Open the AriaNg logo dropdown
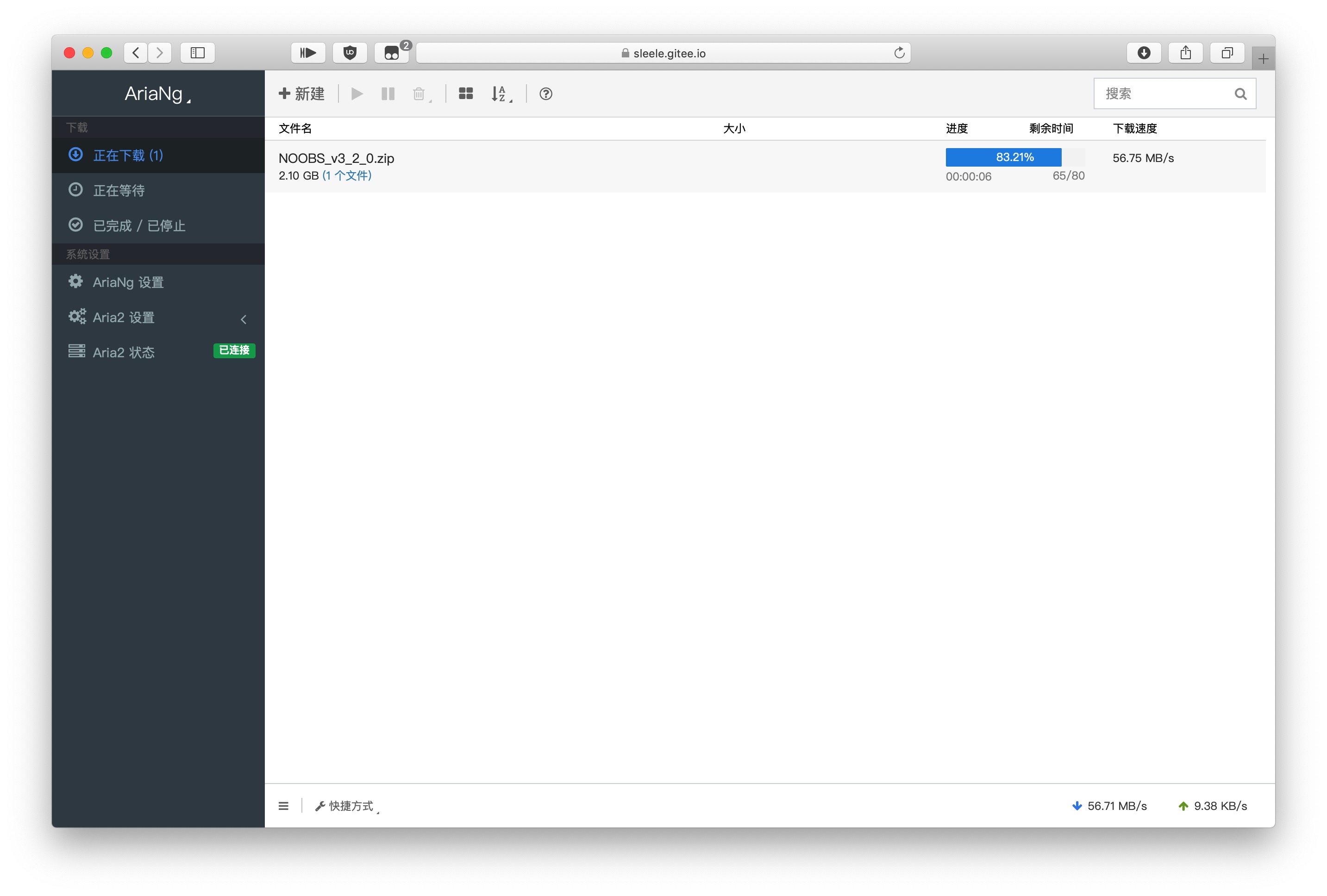The image size is (1327, 896). [157, 93]
